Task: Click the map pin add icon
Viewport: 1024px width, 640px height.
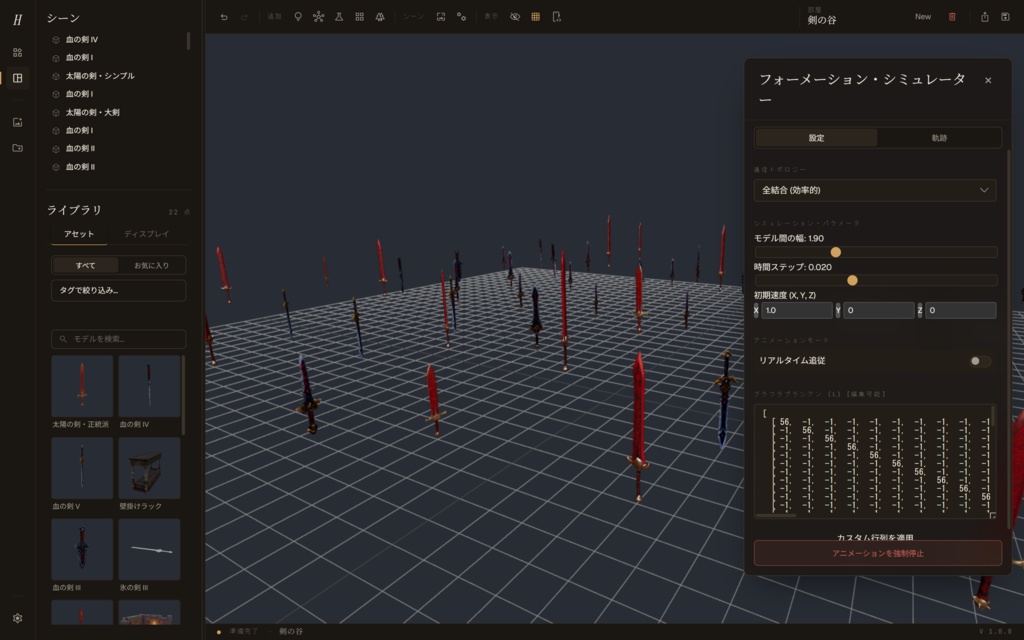Action: click(x=298, y=17)
